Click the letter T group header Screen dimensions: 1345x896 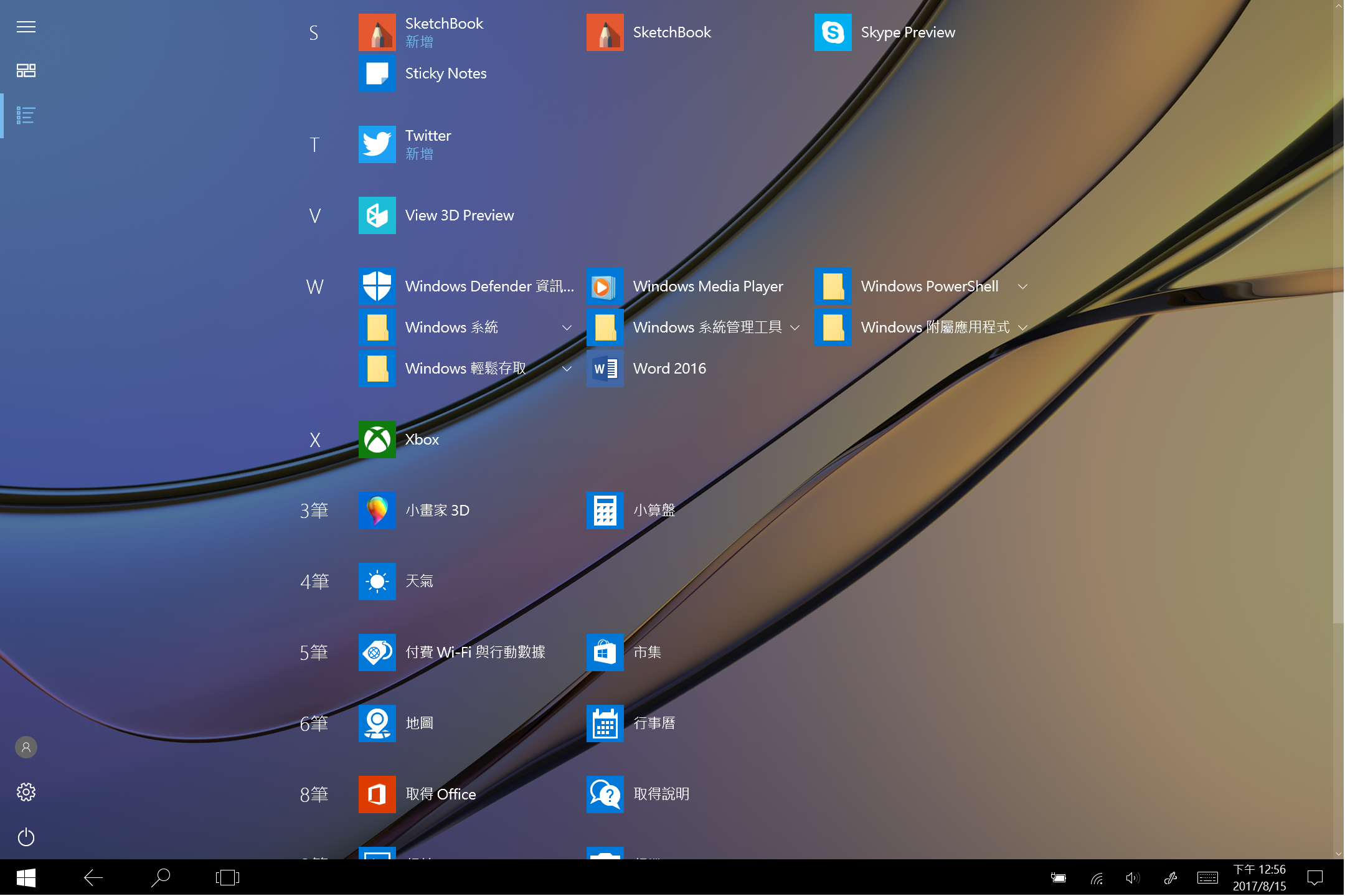pyautogui.click(x=314, y=144)
